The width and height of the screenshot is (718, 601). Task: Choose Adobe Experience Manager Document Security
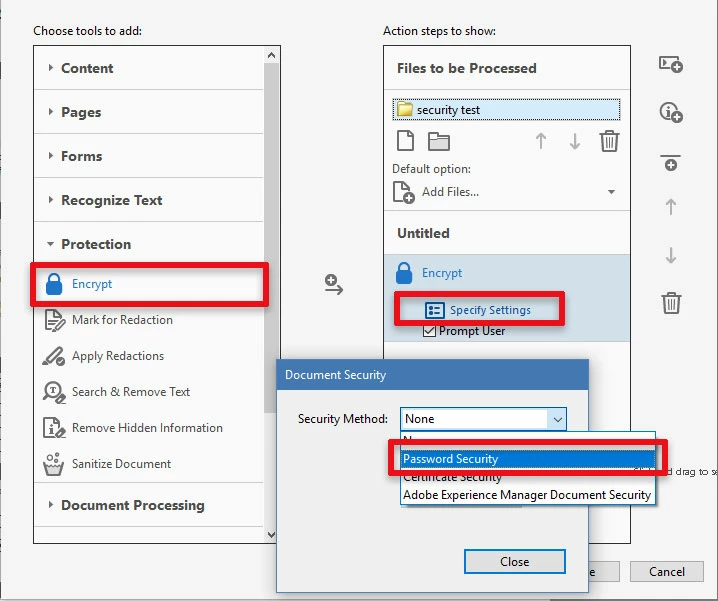[x=527, y=495]
